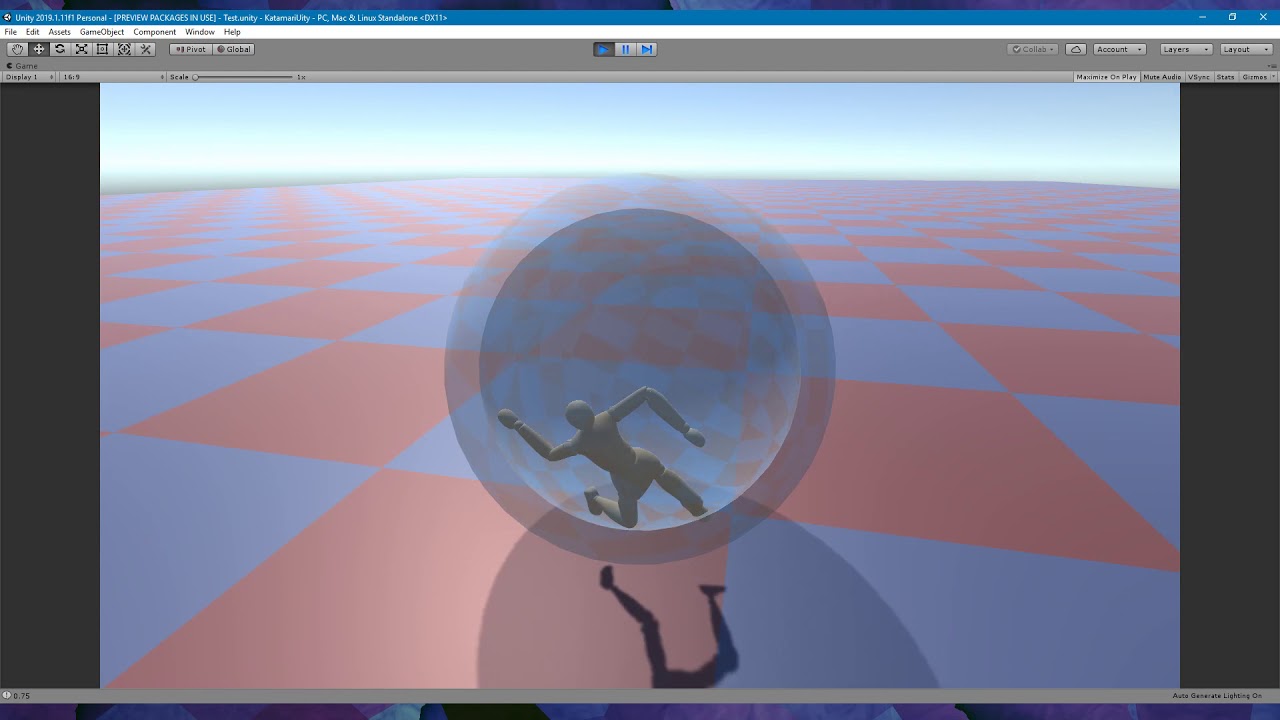Click the Unity logo in title bar
This screenshot has width=1280, height=720.
click(8, 17)
